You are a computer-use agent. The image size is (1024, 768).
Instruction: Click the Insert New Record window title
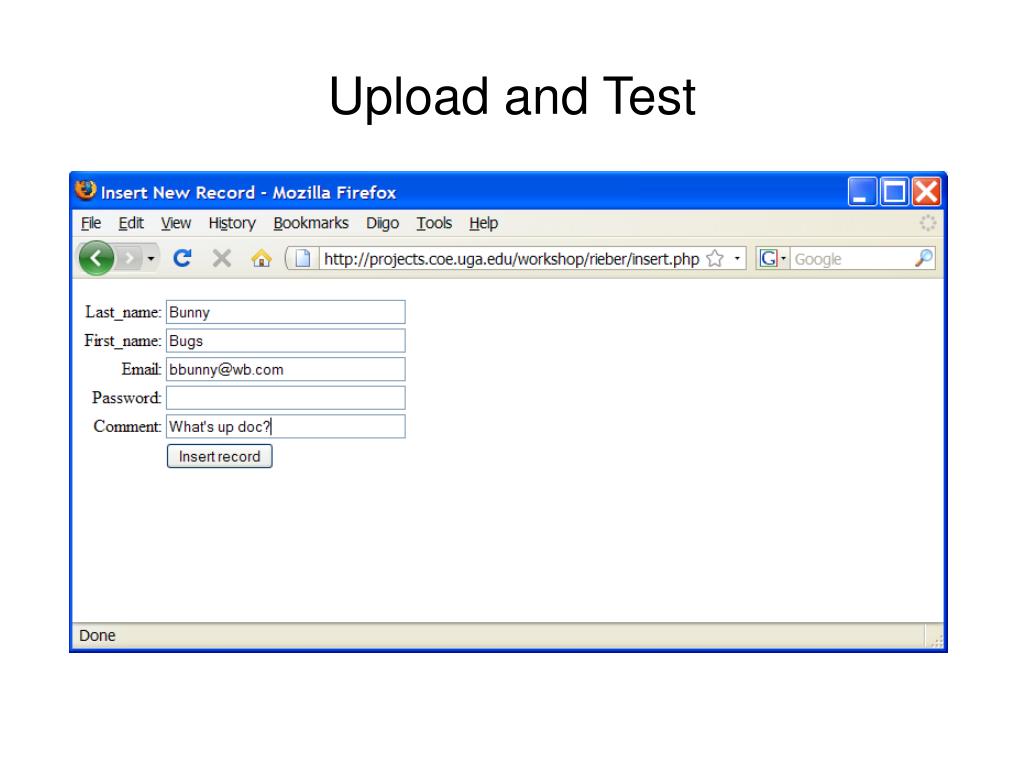point(248,193)
